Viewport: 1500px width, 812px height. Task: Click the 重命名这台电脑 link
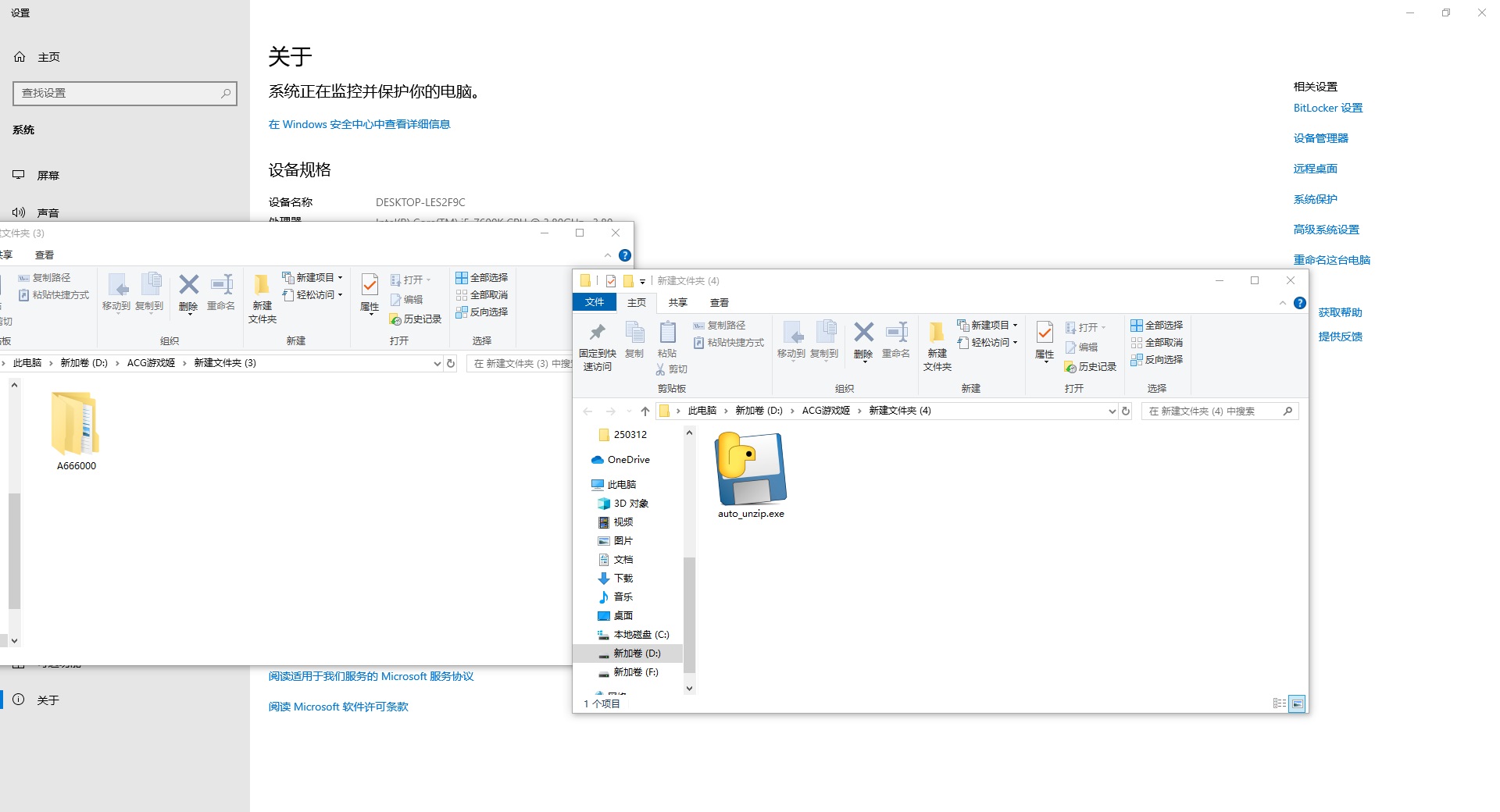click(x=1331, y=260)
